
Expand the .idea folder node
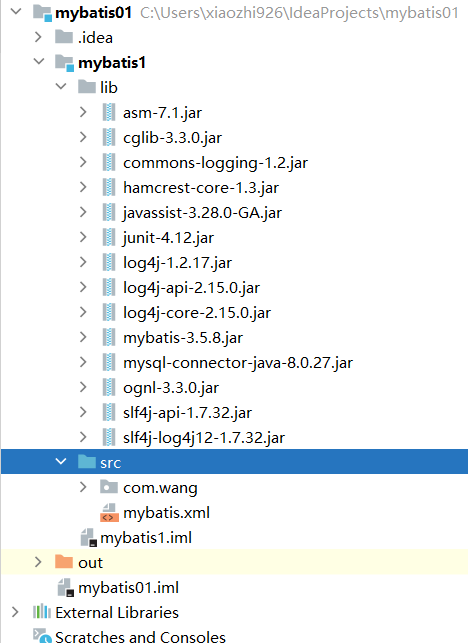tap(38, 37)
